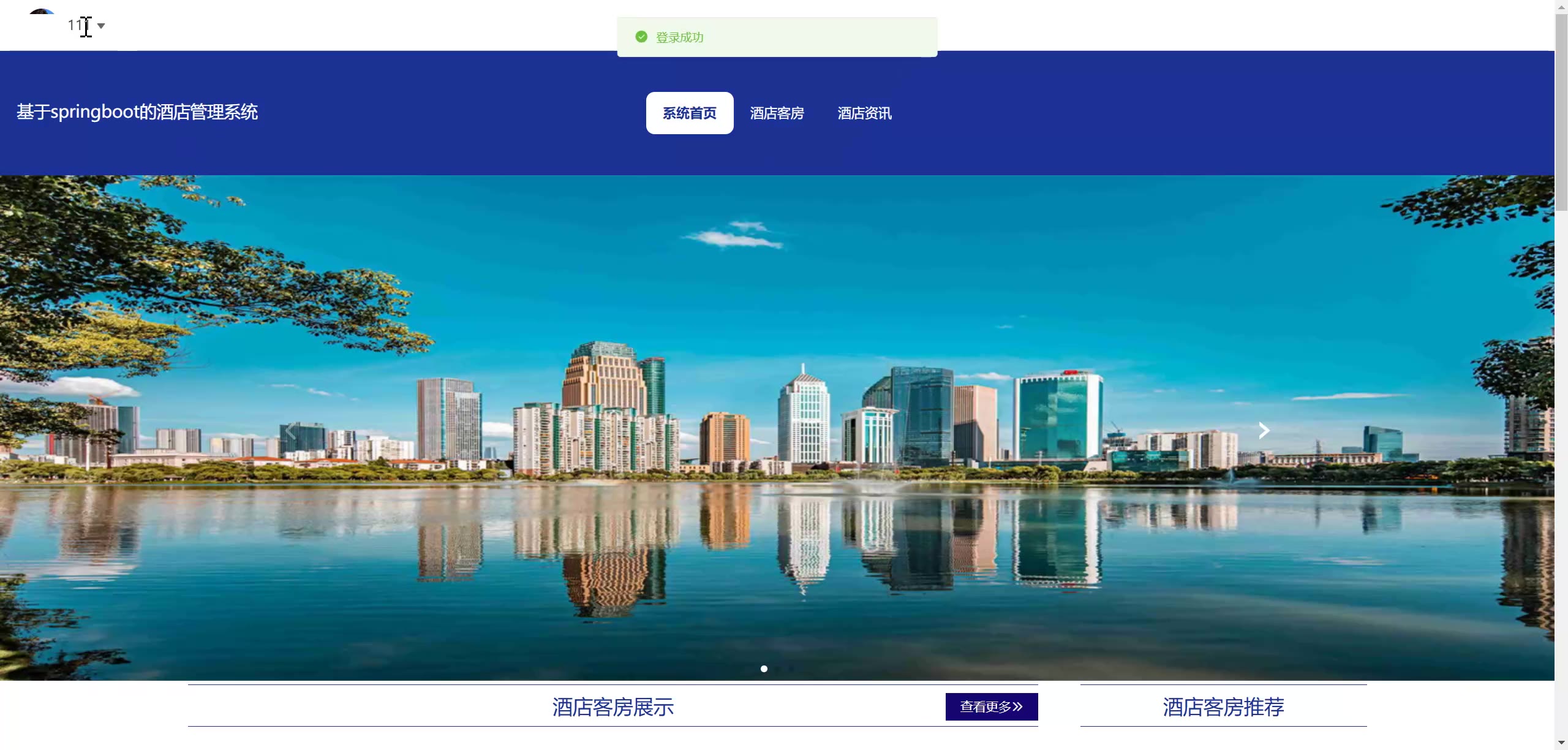This screenshot has width=1568, height=750.
Task: Jump to the third carousel indicator dot
Action: [792, 669]
